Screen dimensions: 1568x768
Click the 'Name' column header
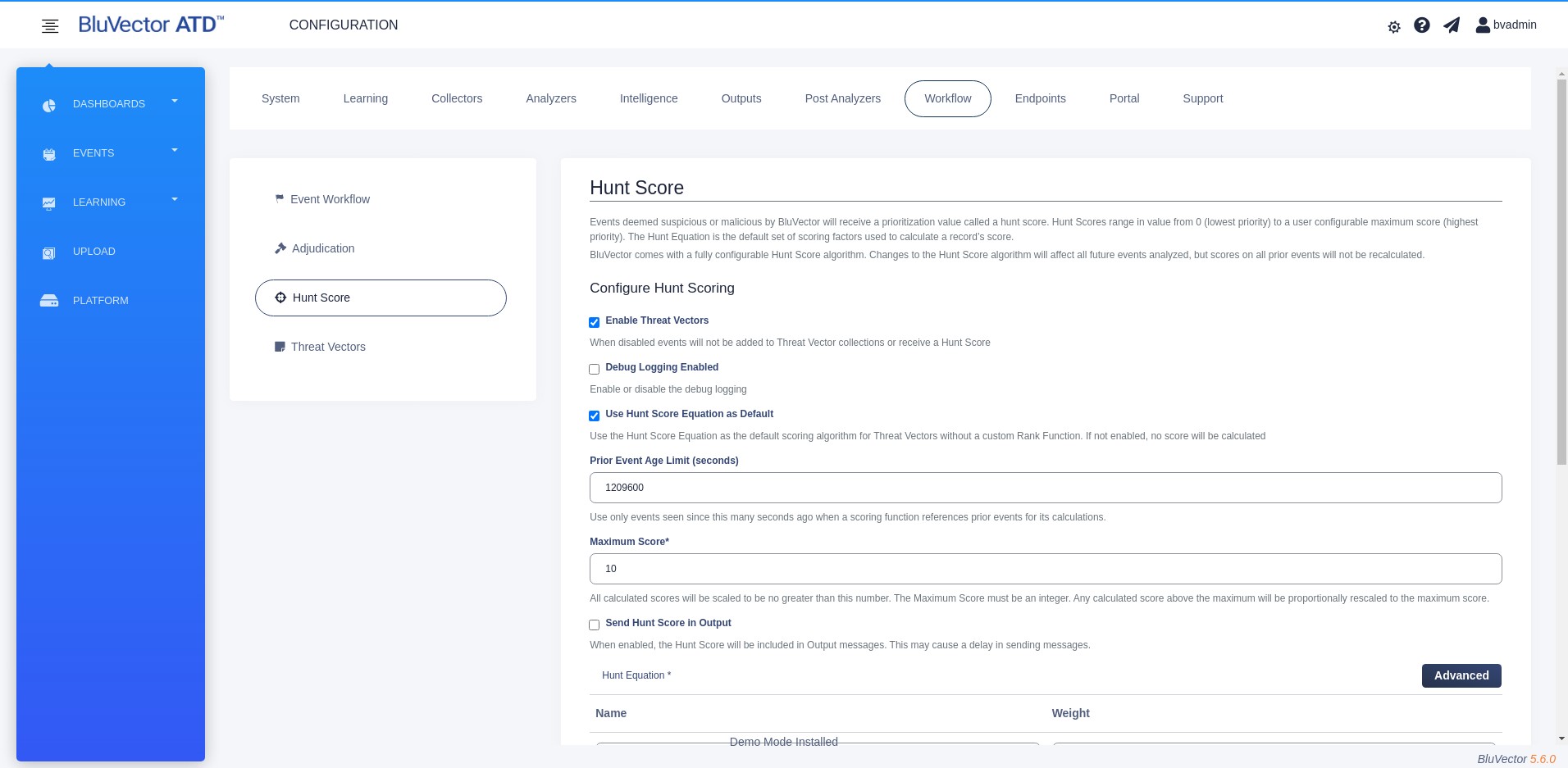(x=611, y=713)
